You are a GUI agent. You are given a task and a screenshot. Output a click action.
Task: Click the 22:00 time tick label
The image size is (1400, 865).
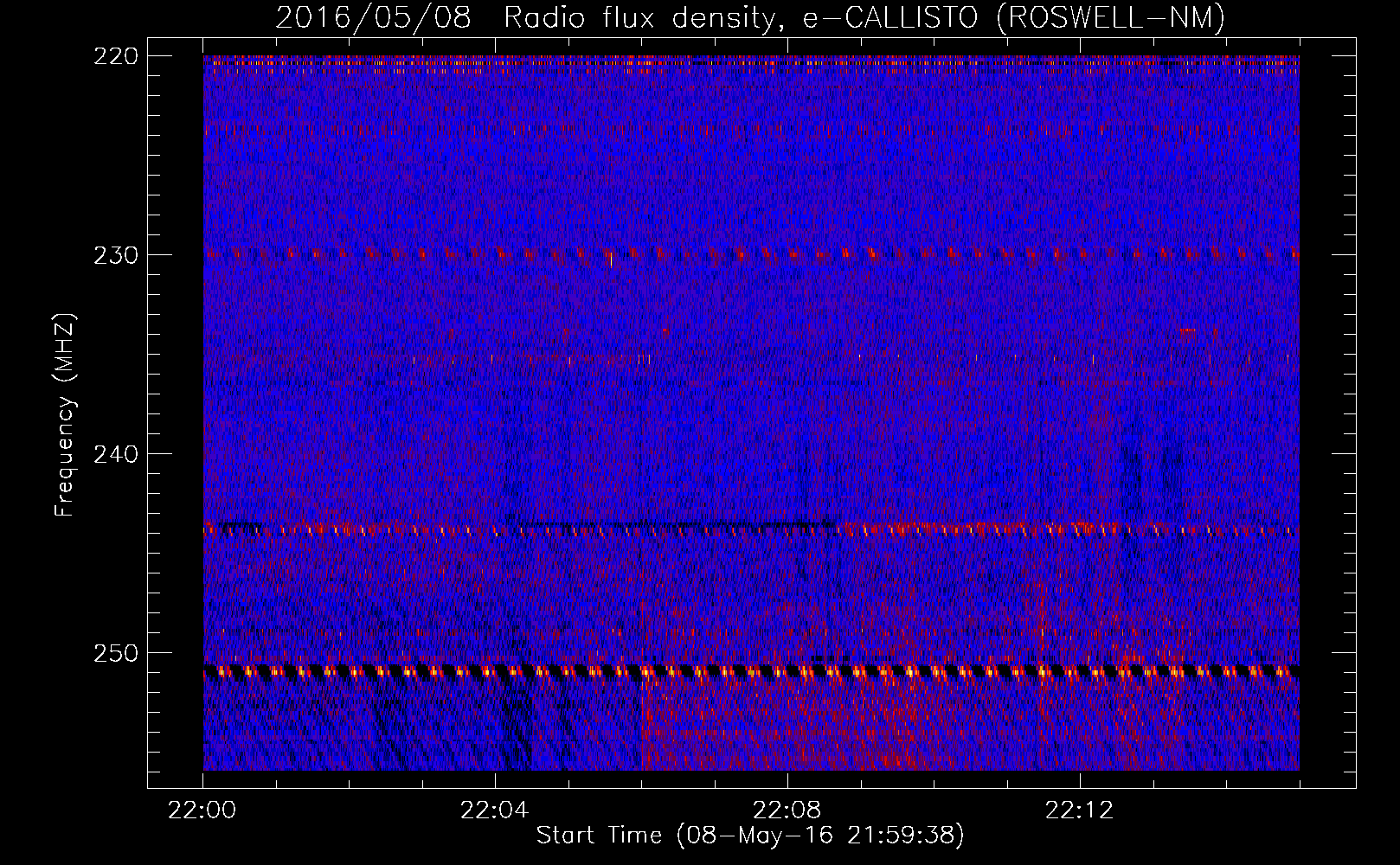(x=202, y=811)
